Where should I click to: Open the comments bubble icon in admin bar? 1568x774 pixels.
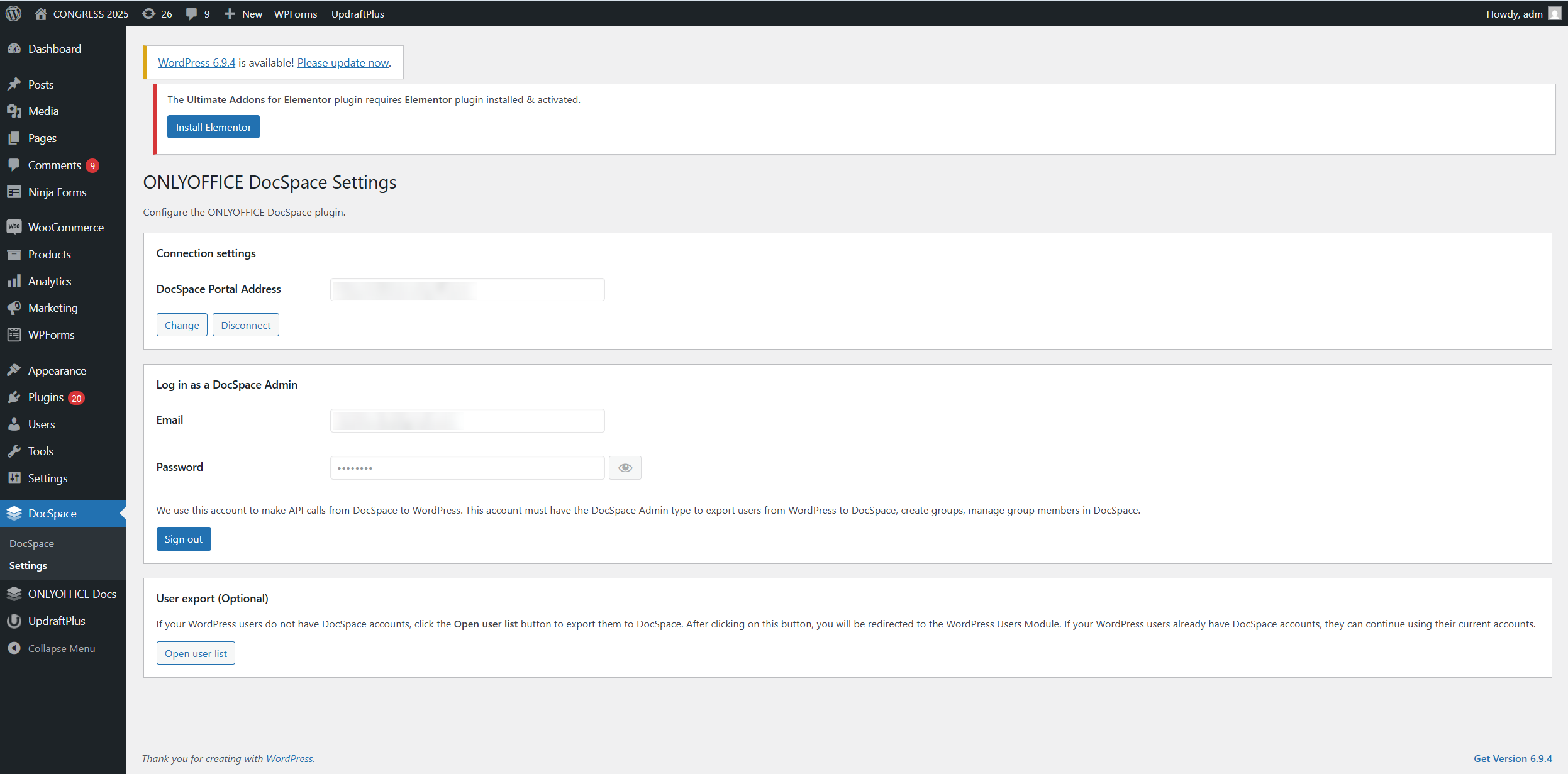click(192, 13)
